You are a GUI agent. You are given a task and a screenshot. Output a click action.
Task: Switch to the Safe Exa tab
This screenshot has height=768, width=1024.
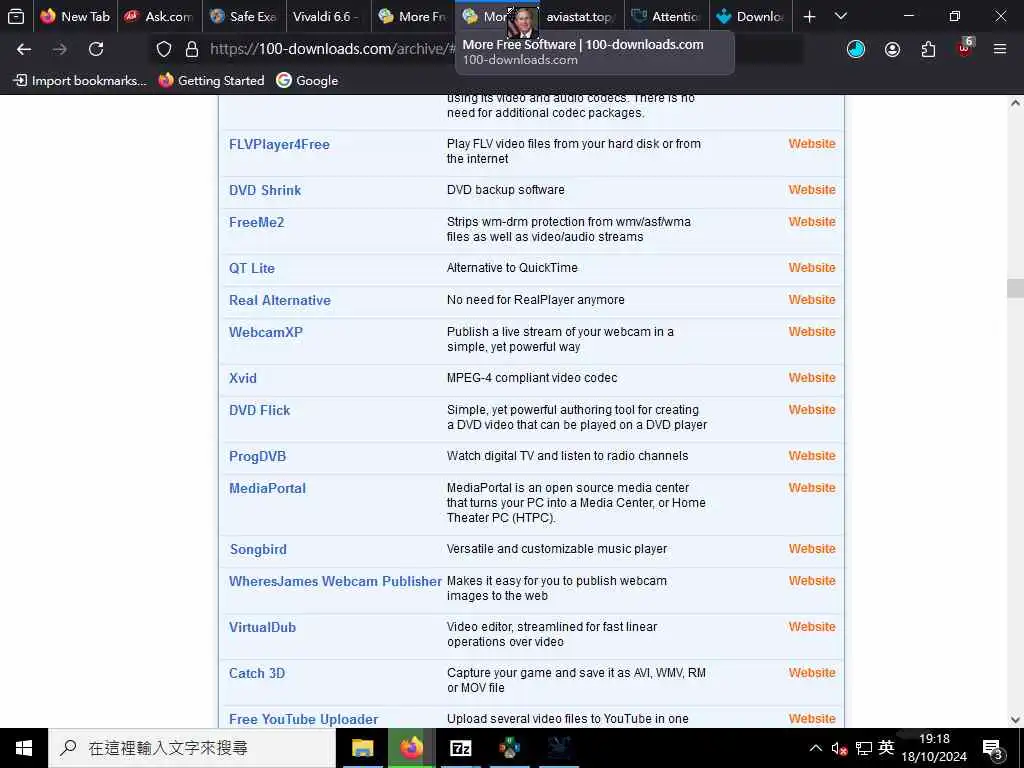click(x=244, y=16)
